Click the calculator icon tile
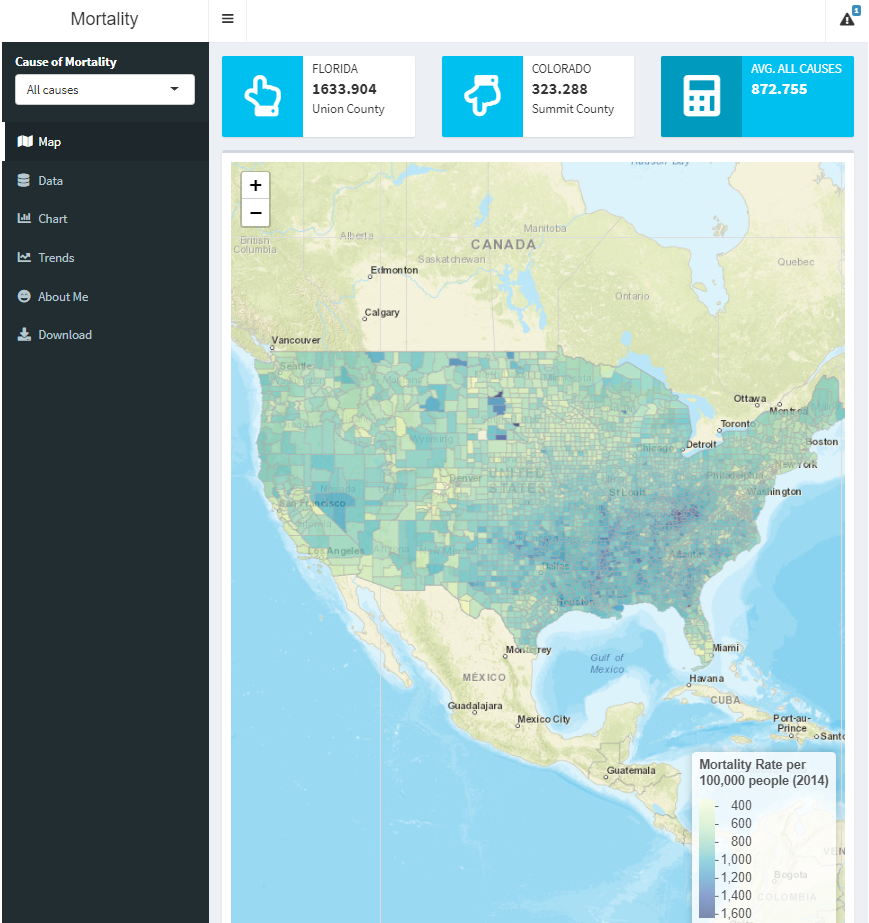Image resolution: width=869 pixels, height=923 pixels. click(701, 96)
